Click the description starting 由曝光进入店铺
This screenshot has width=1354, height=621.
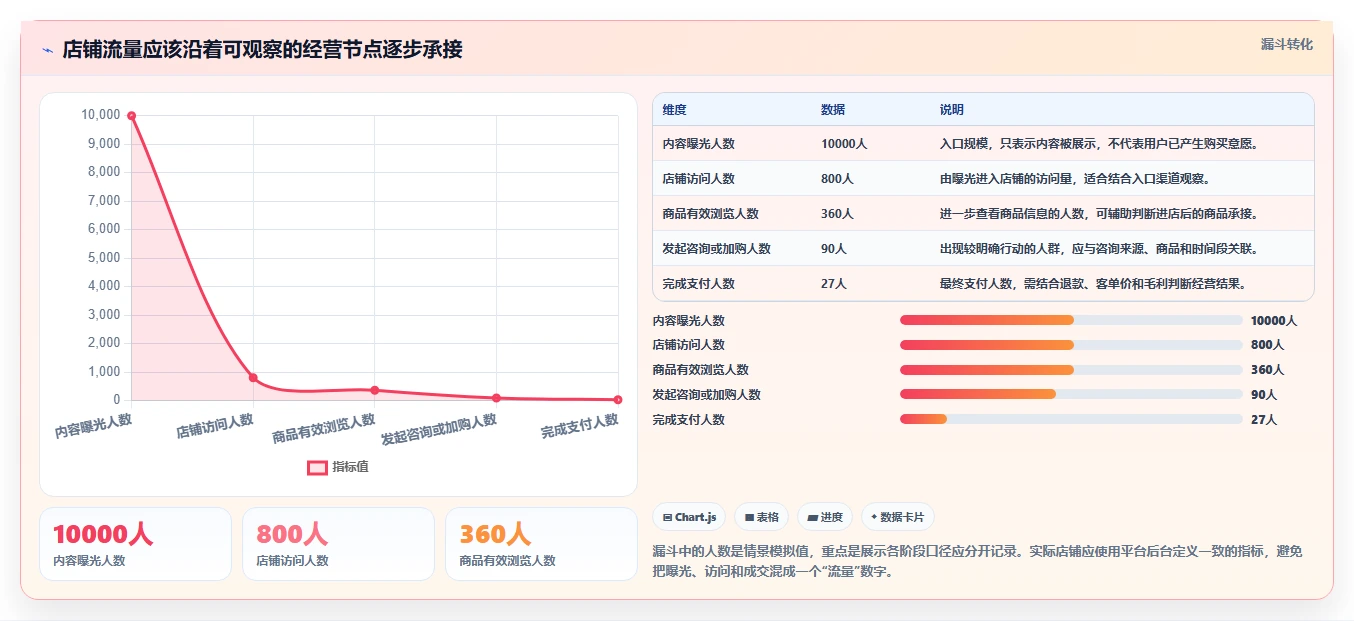tap(1075, 179)
